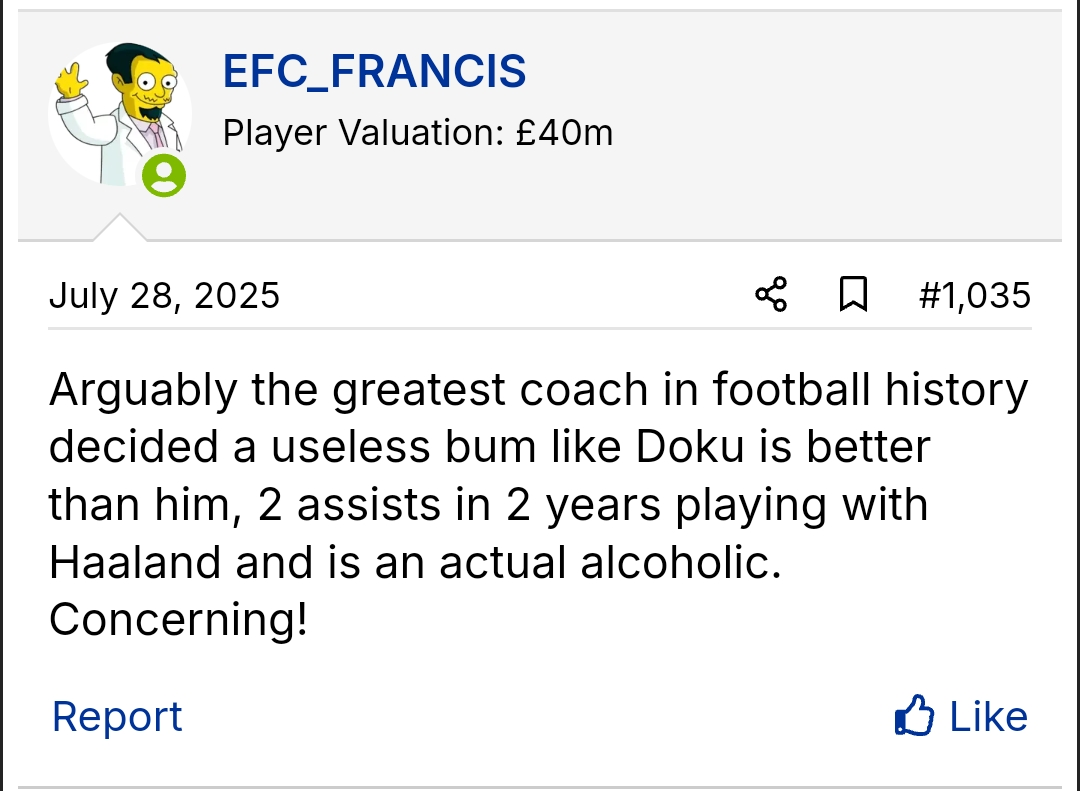The height and width of the screenshot is (791, 1080).
Task: Click the word Arguably starting the post
Action: (x=143, y=390)
